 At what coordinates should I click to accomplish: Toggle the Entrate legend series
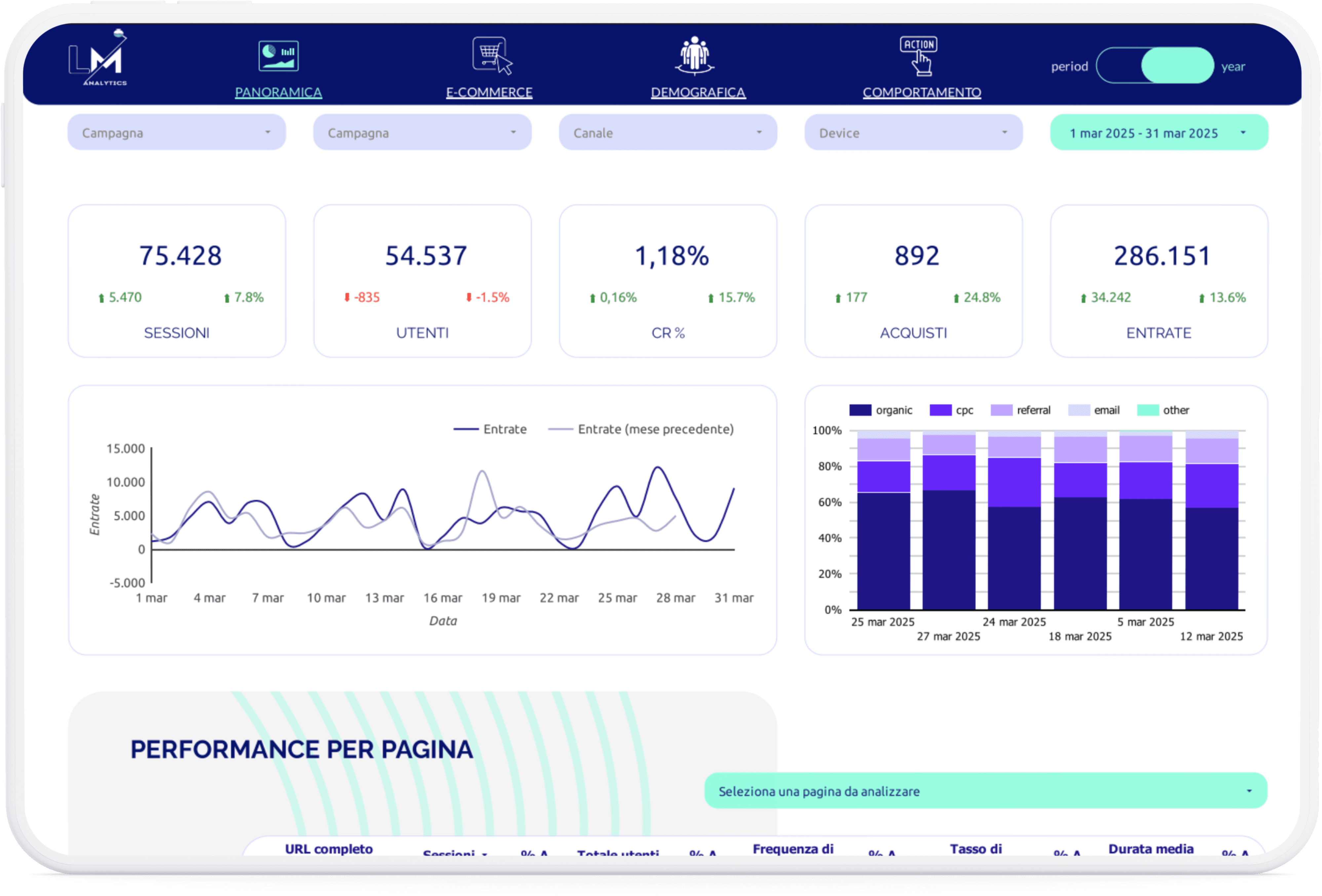click(490, 429)
